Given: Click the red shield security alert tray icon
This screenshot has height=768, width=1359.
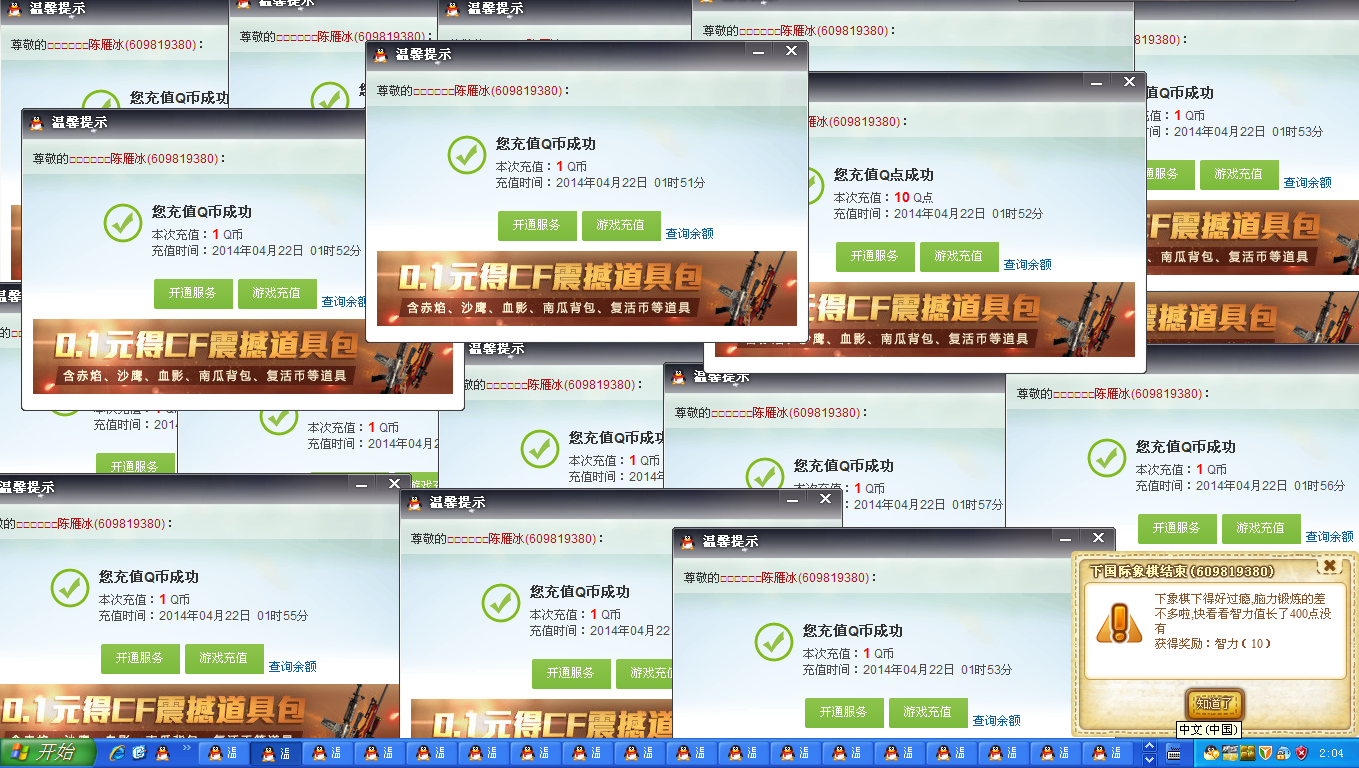Looking at the screenshot, I should [x=1301, y=753].
